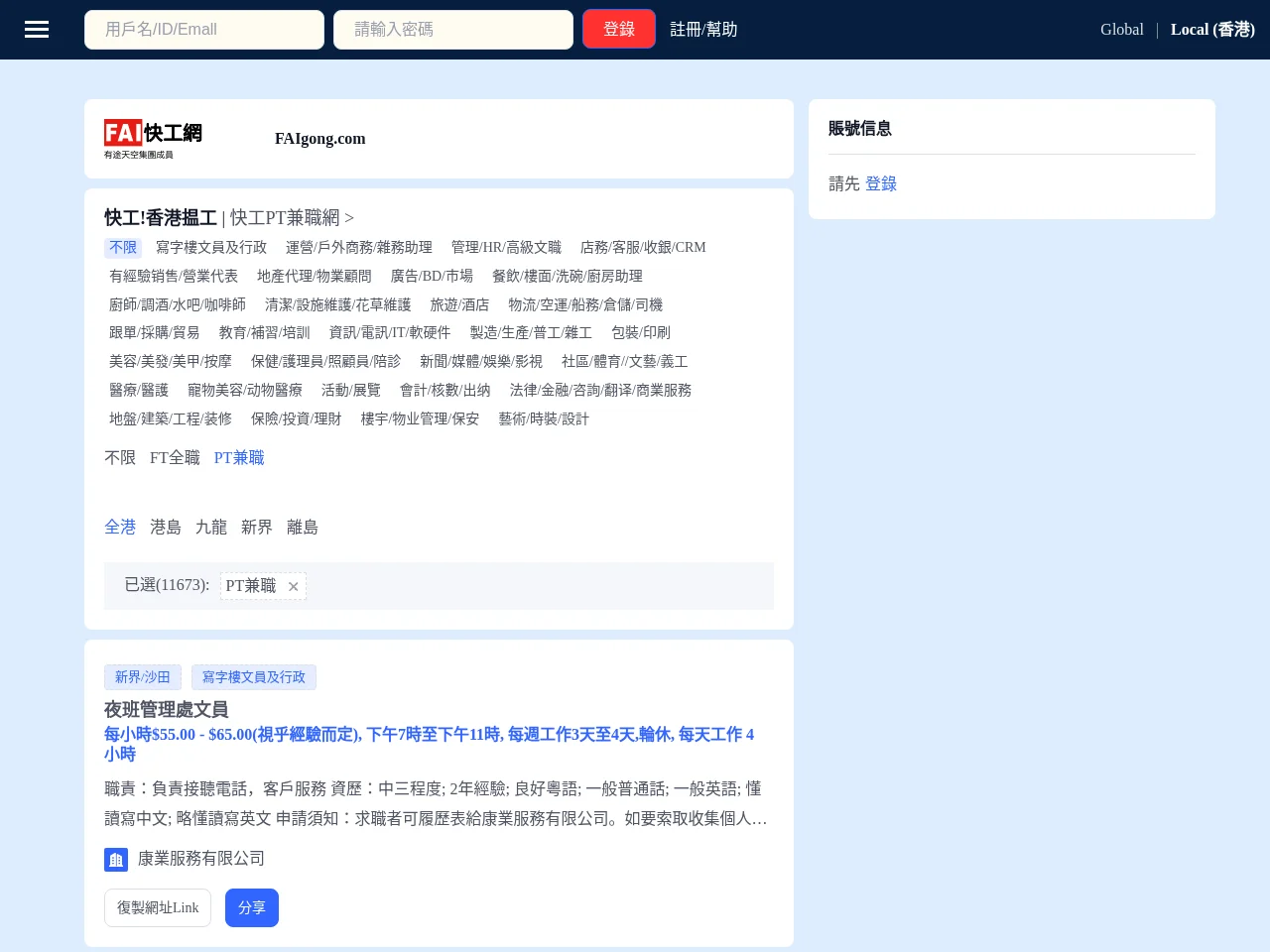Filter by 寵物美容/动物醫療

(x=245, y=391)
